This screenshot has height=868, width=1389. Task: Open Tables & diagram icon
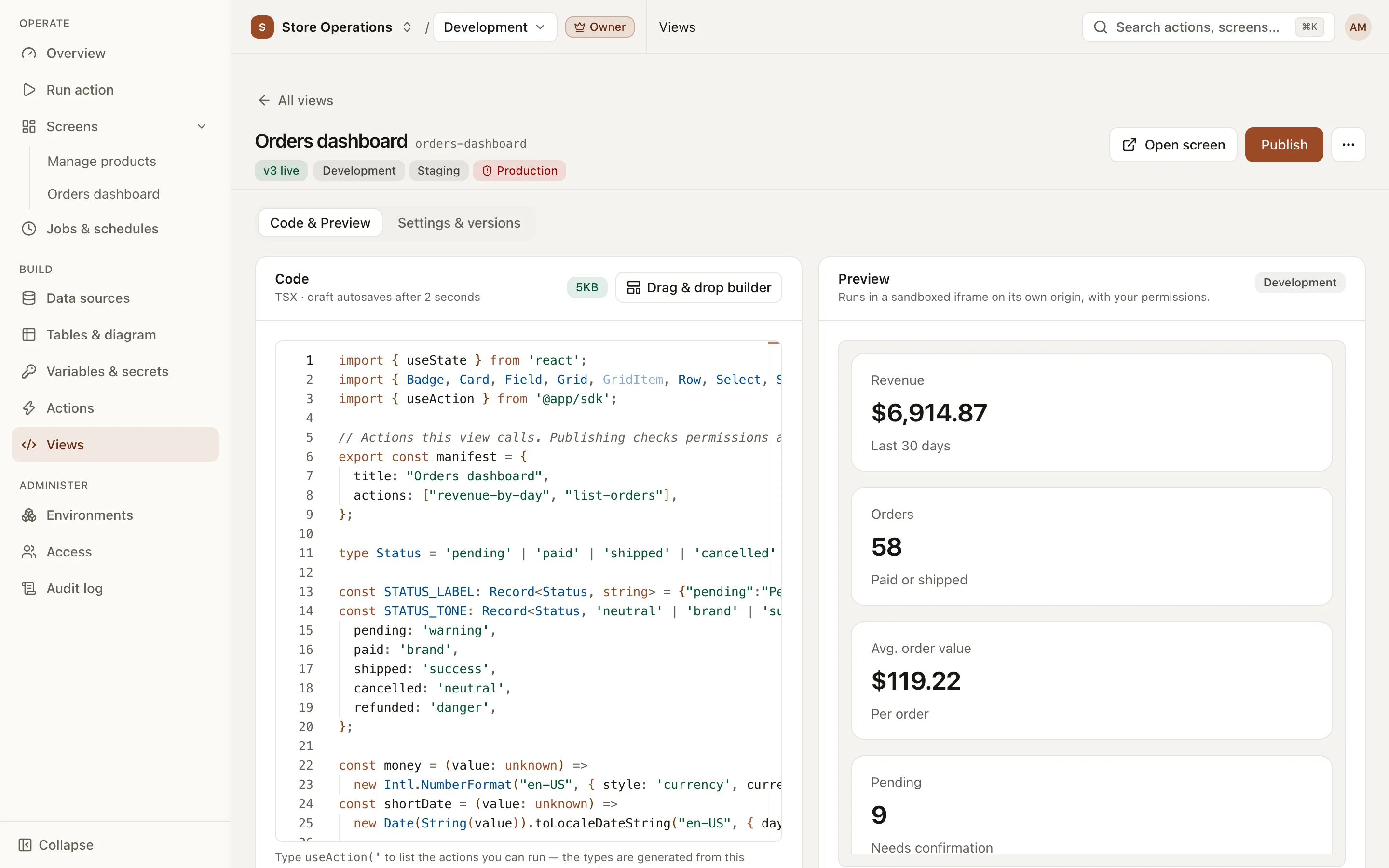pos(29,335)
